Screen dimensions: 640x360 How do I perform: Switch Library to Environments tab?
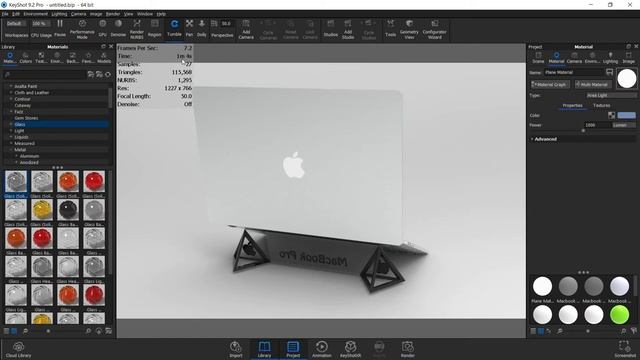(57, 58)
